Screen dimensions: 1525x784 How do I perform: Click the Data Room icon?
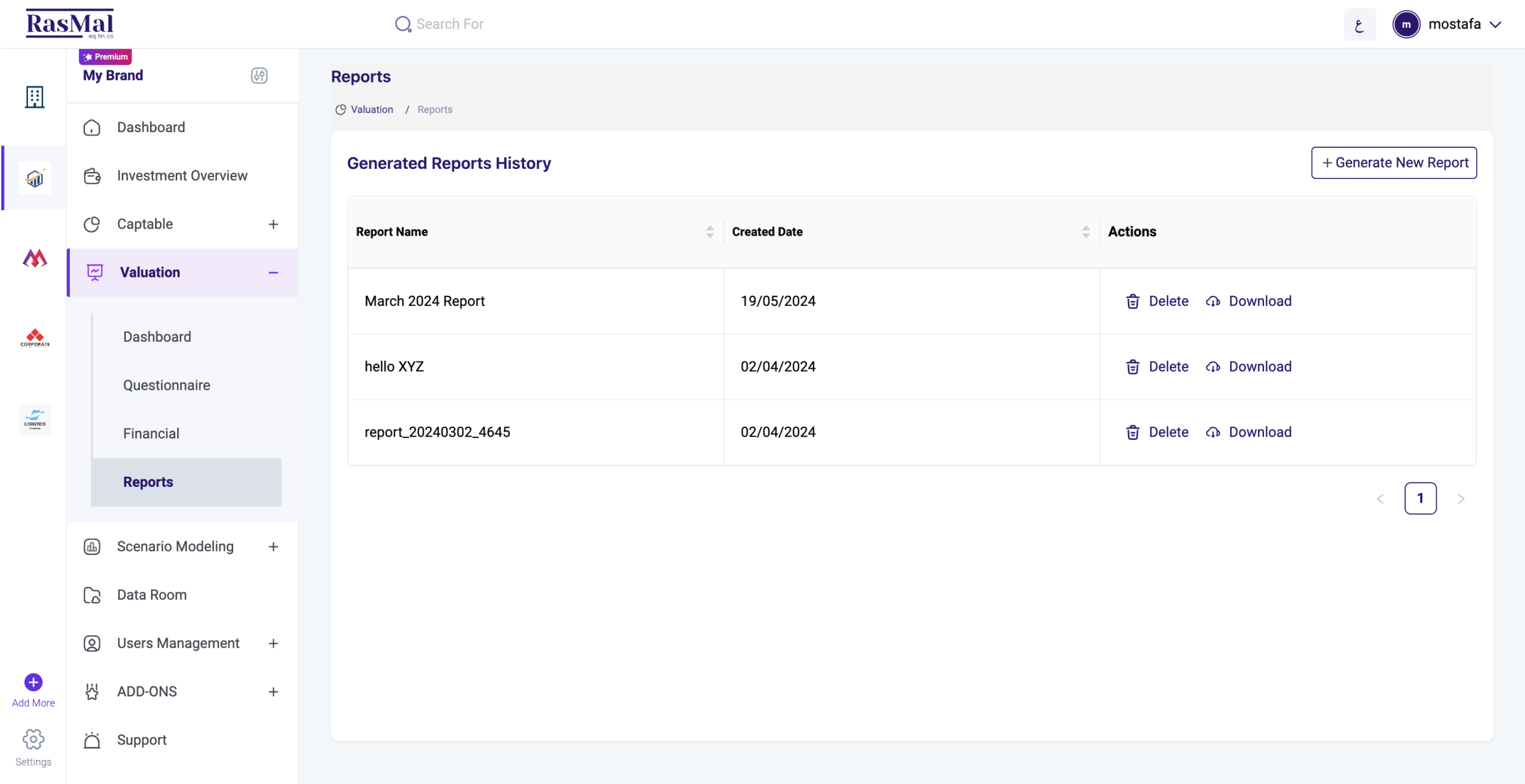click(x=93, y=594)
